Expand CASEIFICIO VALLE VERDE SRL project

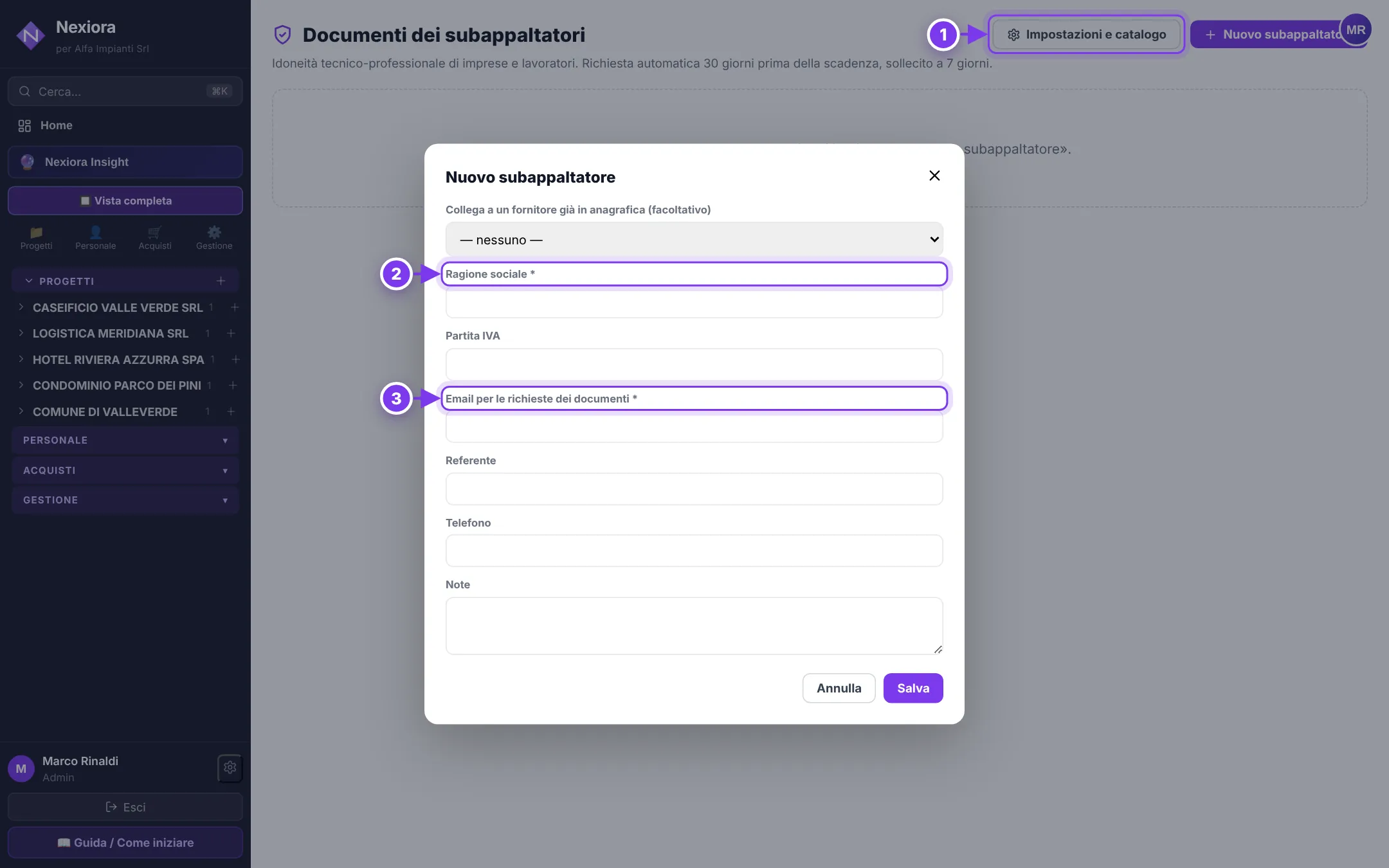(x=21, y=307)
